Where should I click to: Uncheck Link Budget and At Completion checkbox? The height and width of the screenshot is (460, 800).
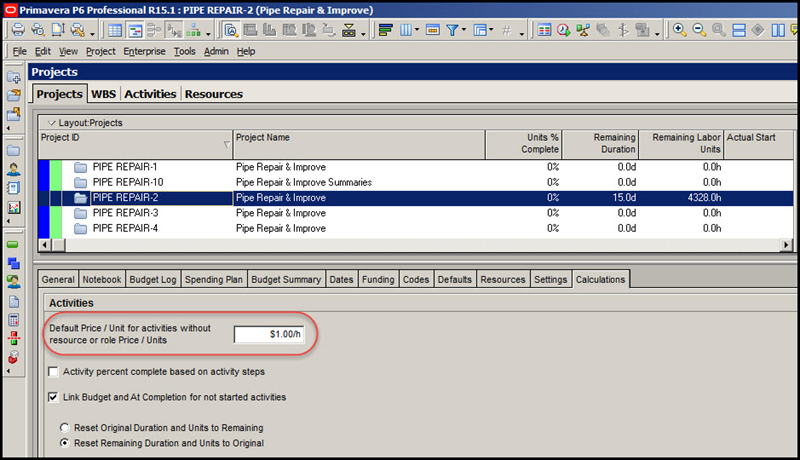[x=53, y=397]
